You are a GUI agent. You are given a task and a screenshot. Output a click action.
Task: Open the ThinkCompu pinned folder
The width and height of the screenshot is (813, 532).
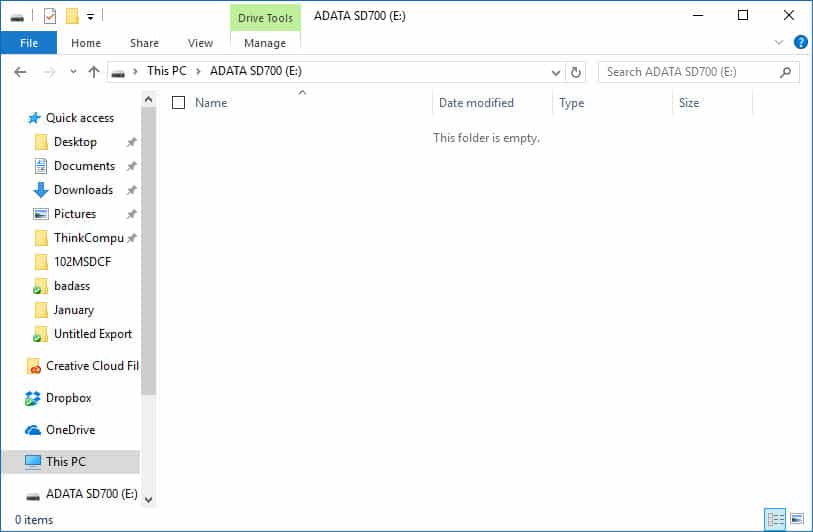(89, 238)
